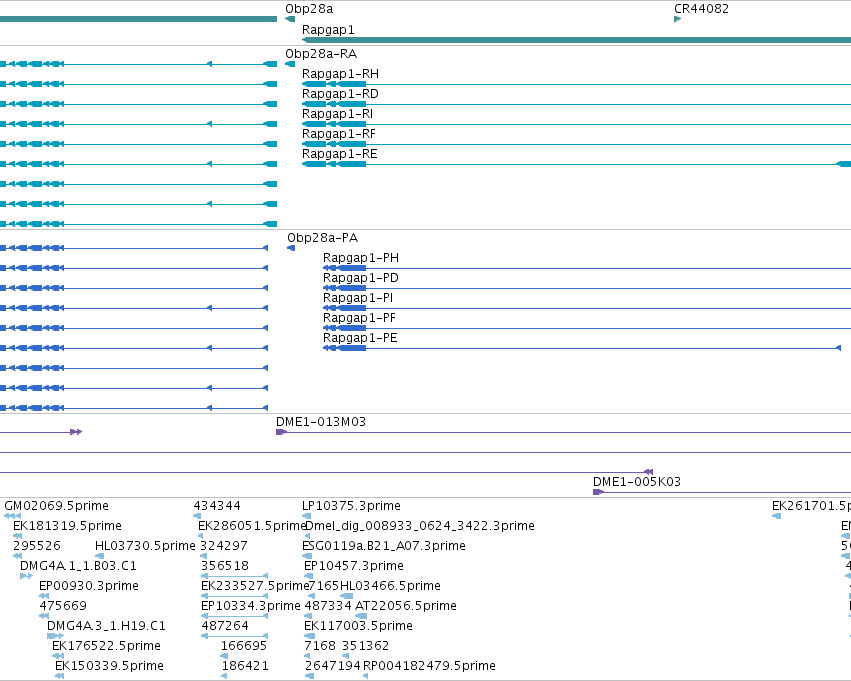The width and height of the screenshot is (851, 681).
Task: Select the Rapgap1-PI CDS label
Action: [x=358, y=298]
